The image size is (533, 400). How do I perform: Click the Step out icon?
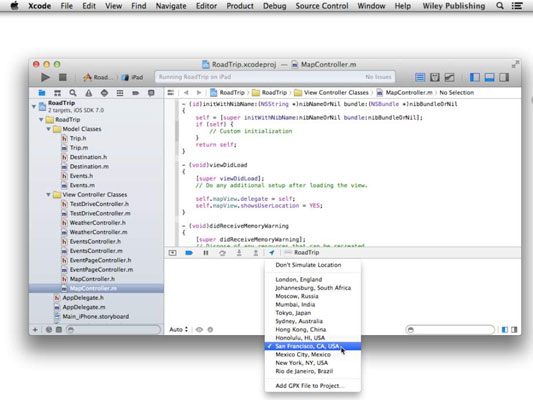tap(255, 253)
